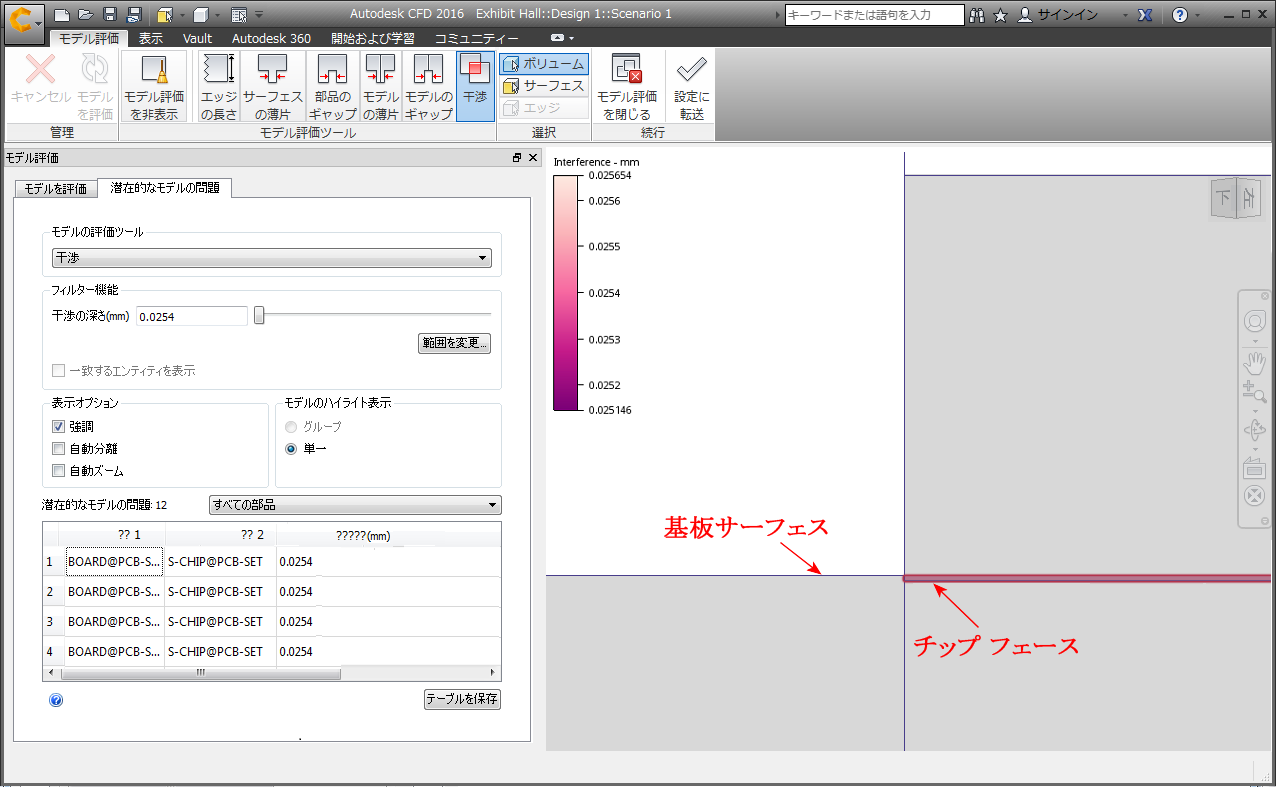Click the 干渉の深さ slider handle
The height and width of the screenshot is (787, 1276).
tap(259, 315)
